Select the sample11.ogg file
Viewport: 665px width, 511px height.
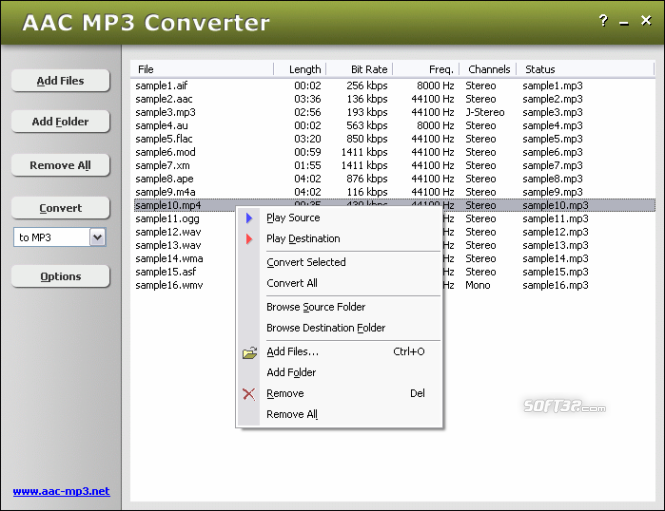point(167,219)
